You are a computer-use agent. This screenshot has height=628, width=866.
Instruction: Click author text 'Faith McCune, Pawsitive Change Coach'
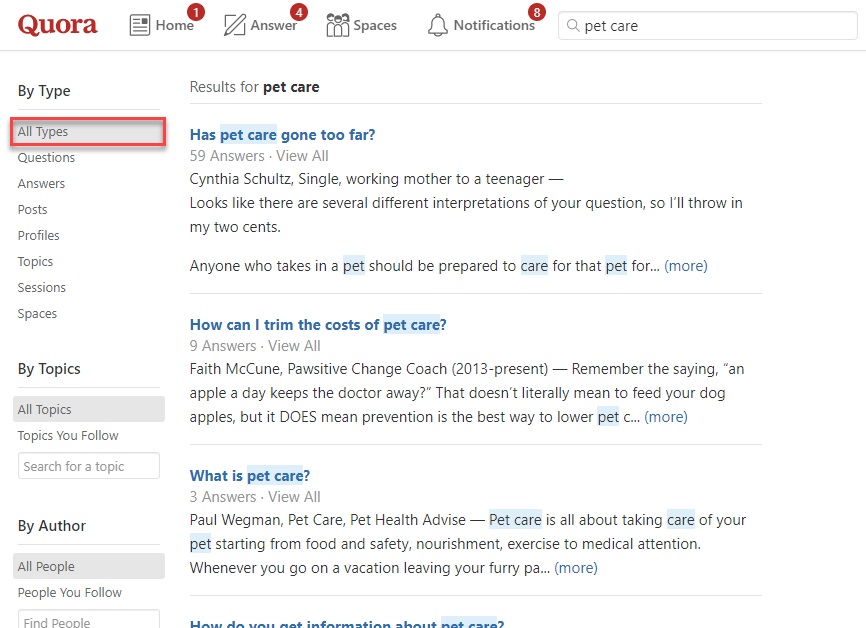(318, 368)
